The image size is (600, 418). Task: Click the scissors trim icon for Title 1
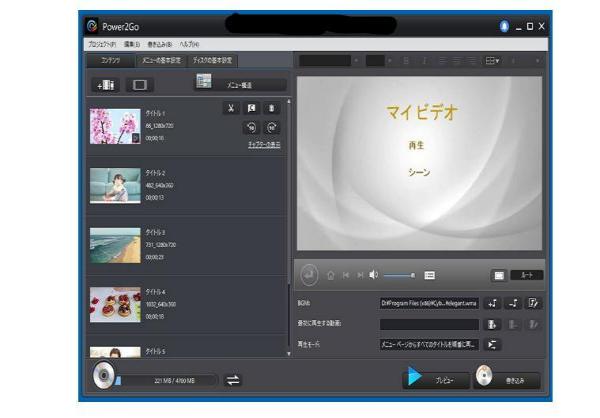[x=229, y=109]
